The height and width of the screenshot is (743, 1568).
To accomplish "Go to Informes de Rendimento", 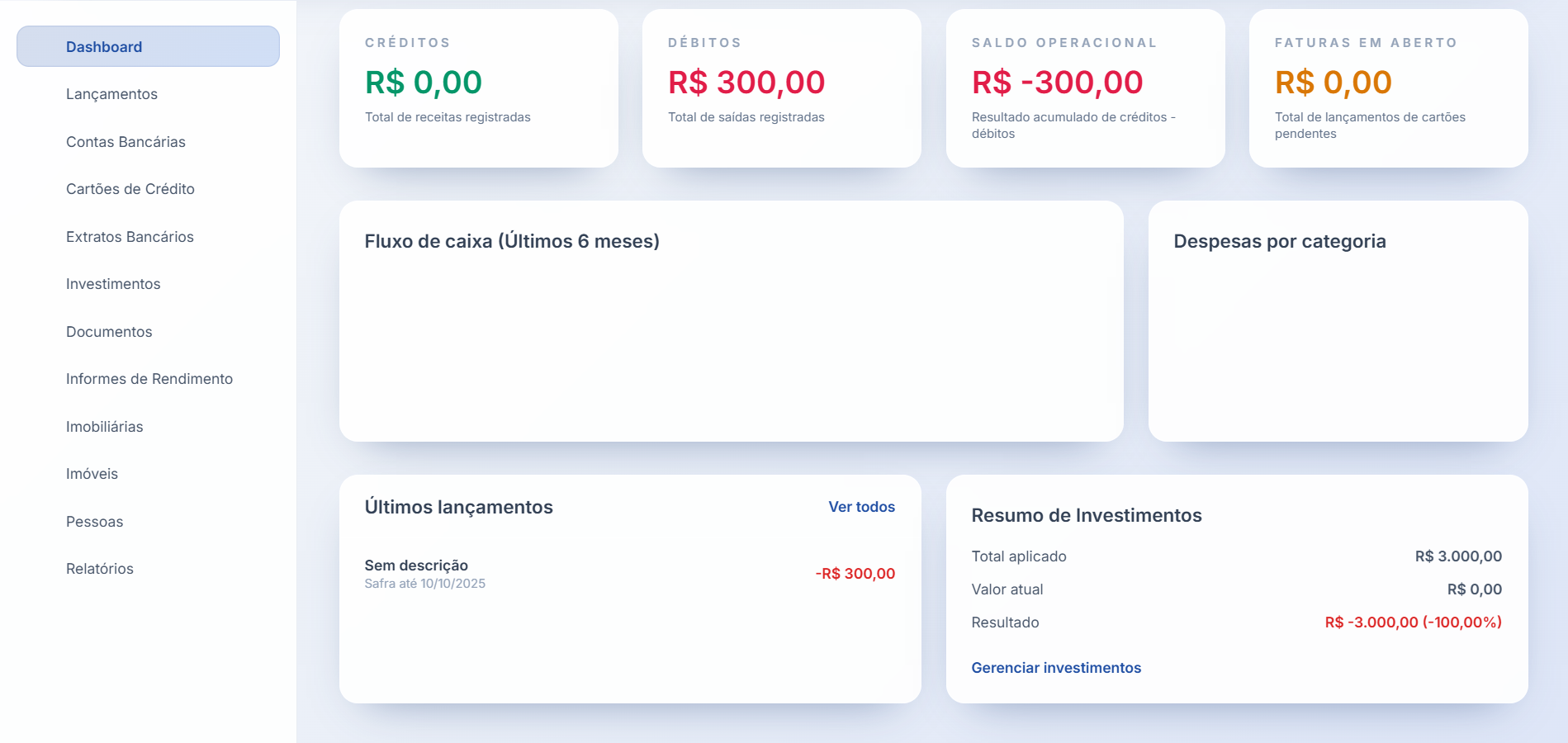I will (x=149, y=379).
